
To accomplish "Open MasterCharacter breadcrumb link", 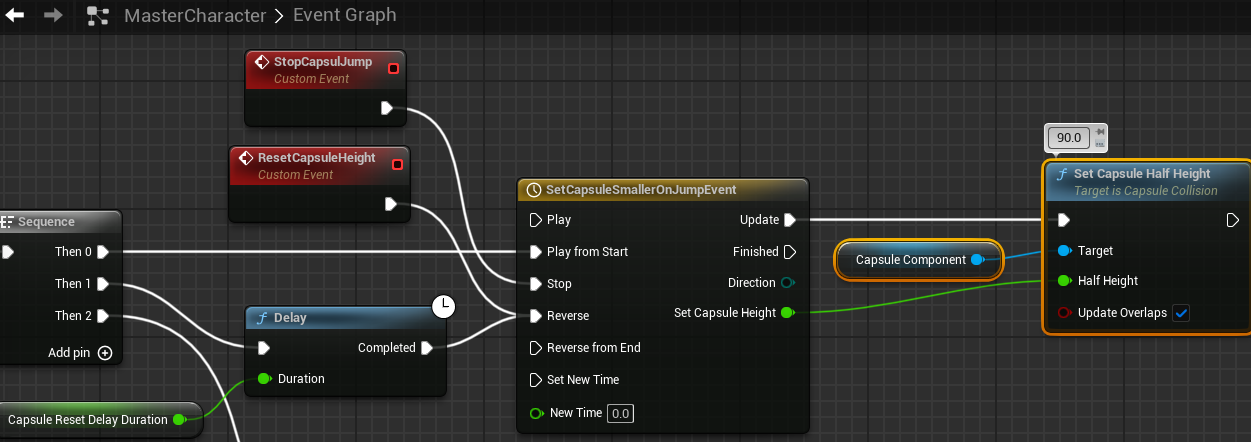I will (x=195, y=15).
